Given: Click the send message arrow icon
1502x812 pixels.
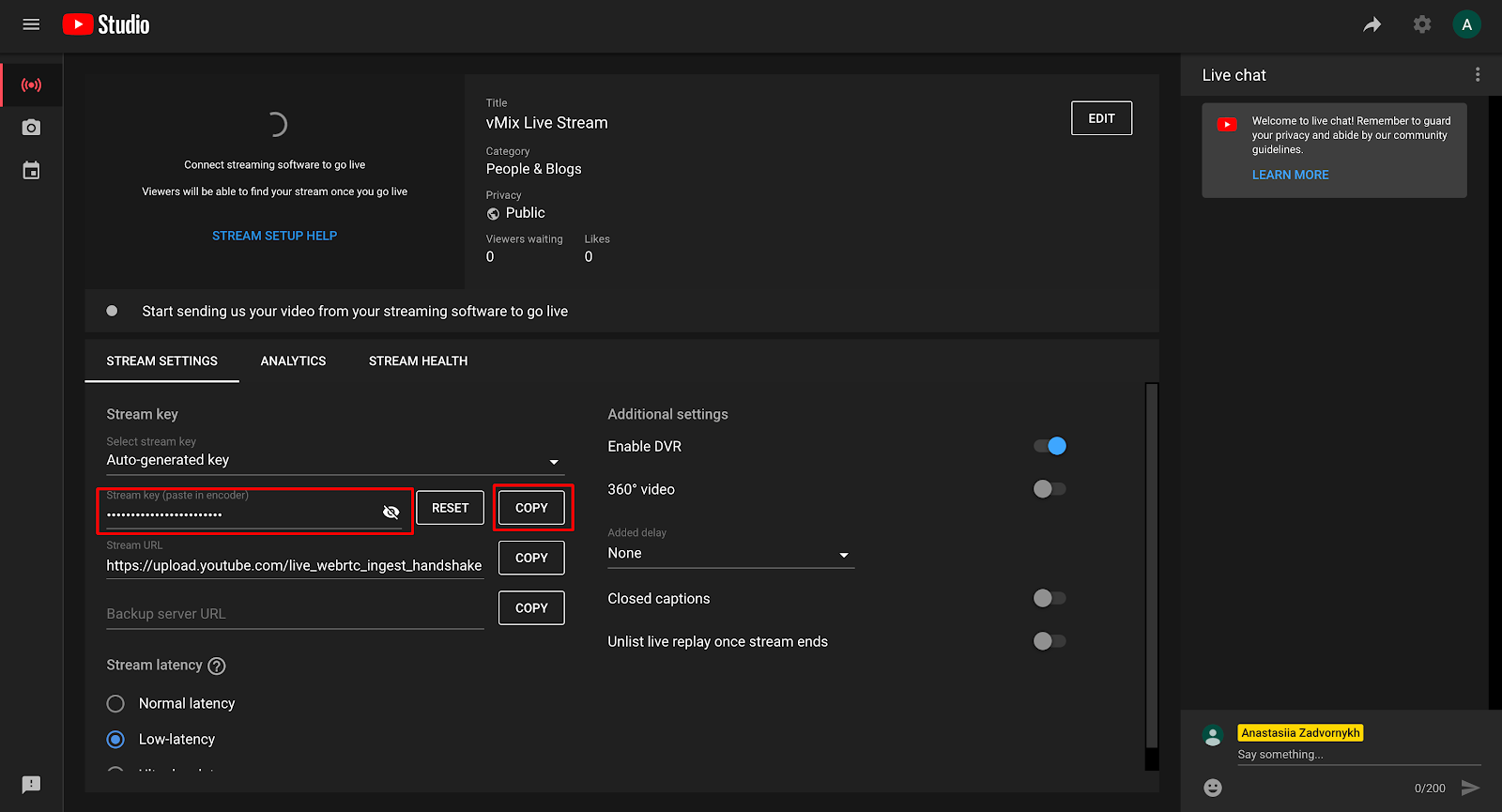Looking at the screenshot, I should [1470, 788].
